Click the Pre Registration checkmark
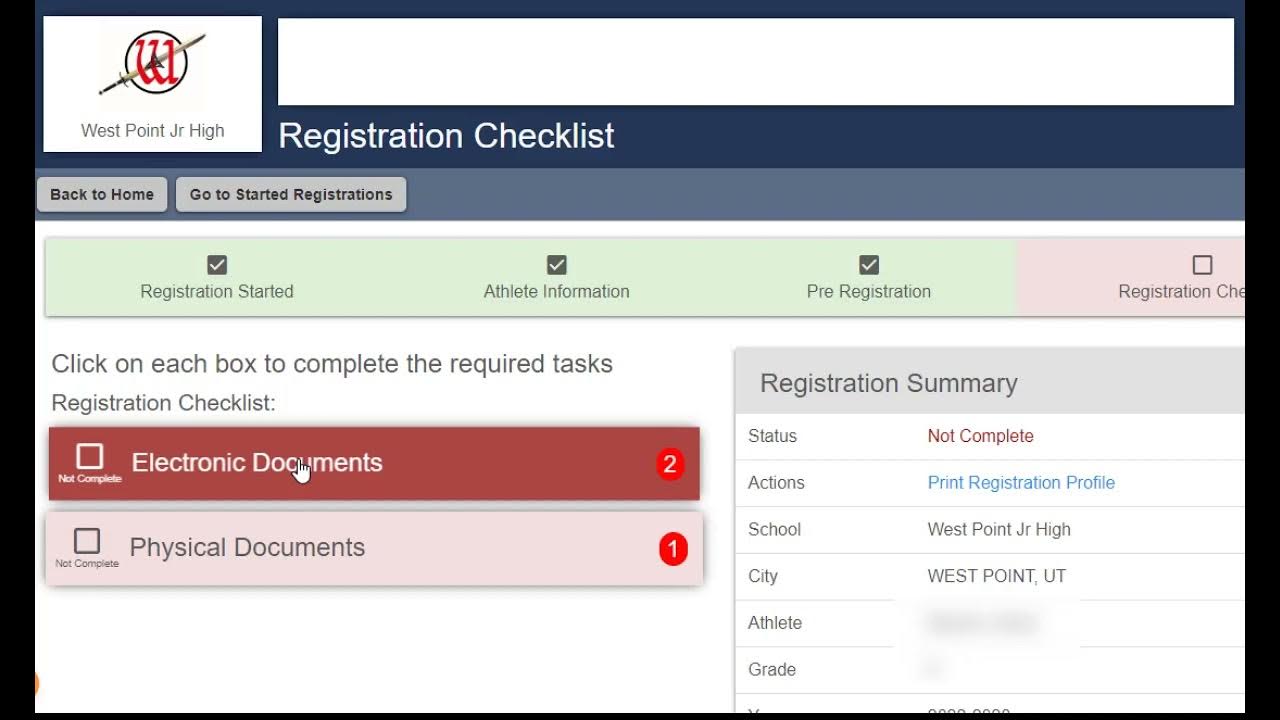This screenshot has height=720, width=1280. pos(869,265)
